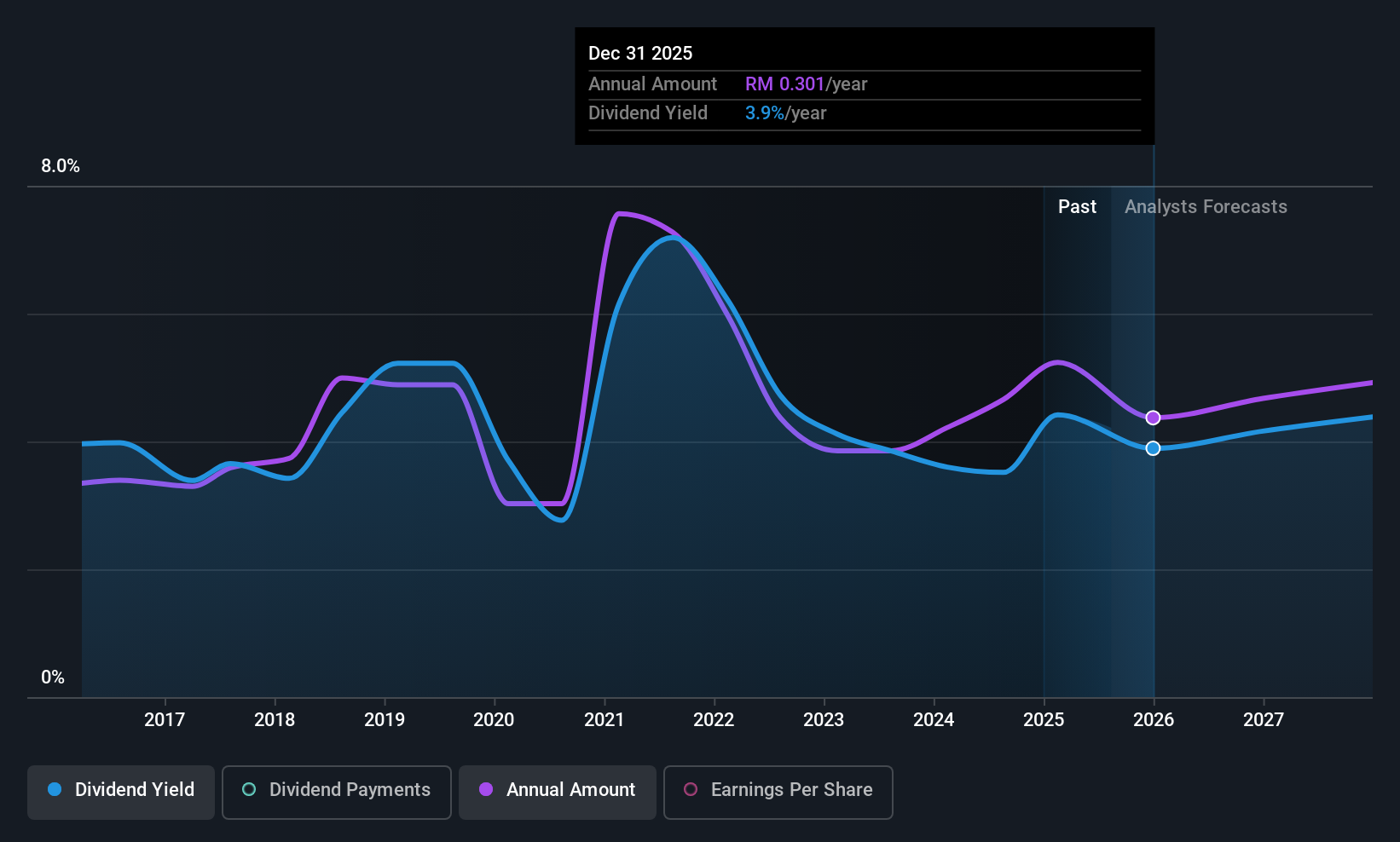Screen dimensions: 1400x842
Task: Click the 2022 x-axis year label
Action: (714, 720)
